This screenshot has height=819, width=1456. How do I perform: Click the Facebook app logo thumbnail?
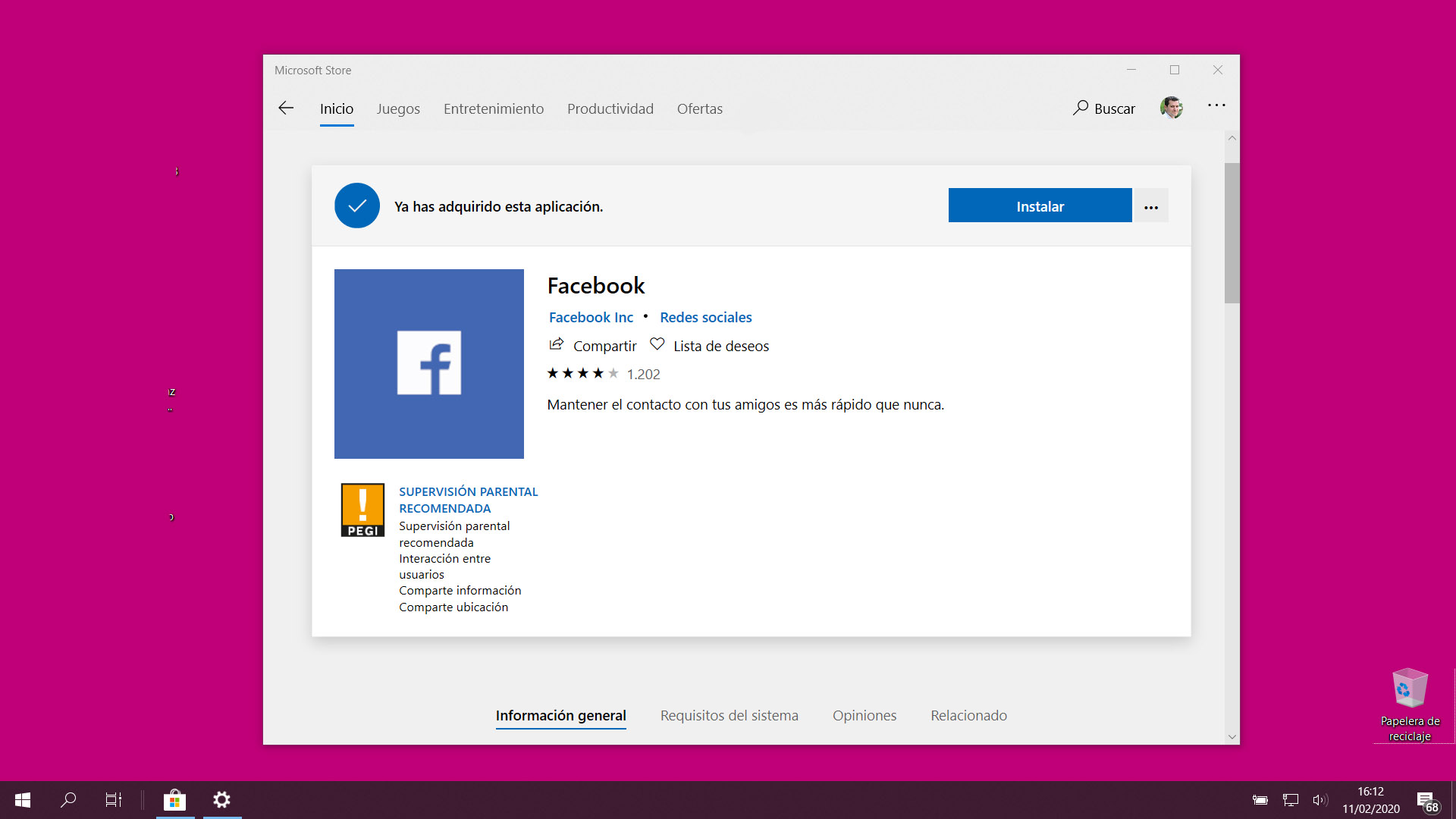click(x=429, y=364)
